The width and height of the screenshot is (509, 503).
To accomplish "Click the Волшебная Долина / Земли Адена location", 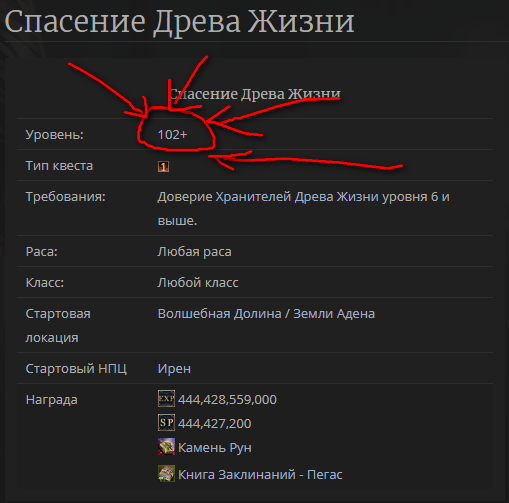I will 266,314.
